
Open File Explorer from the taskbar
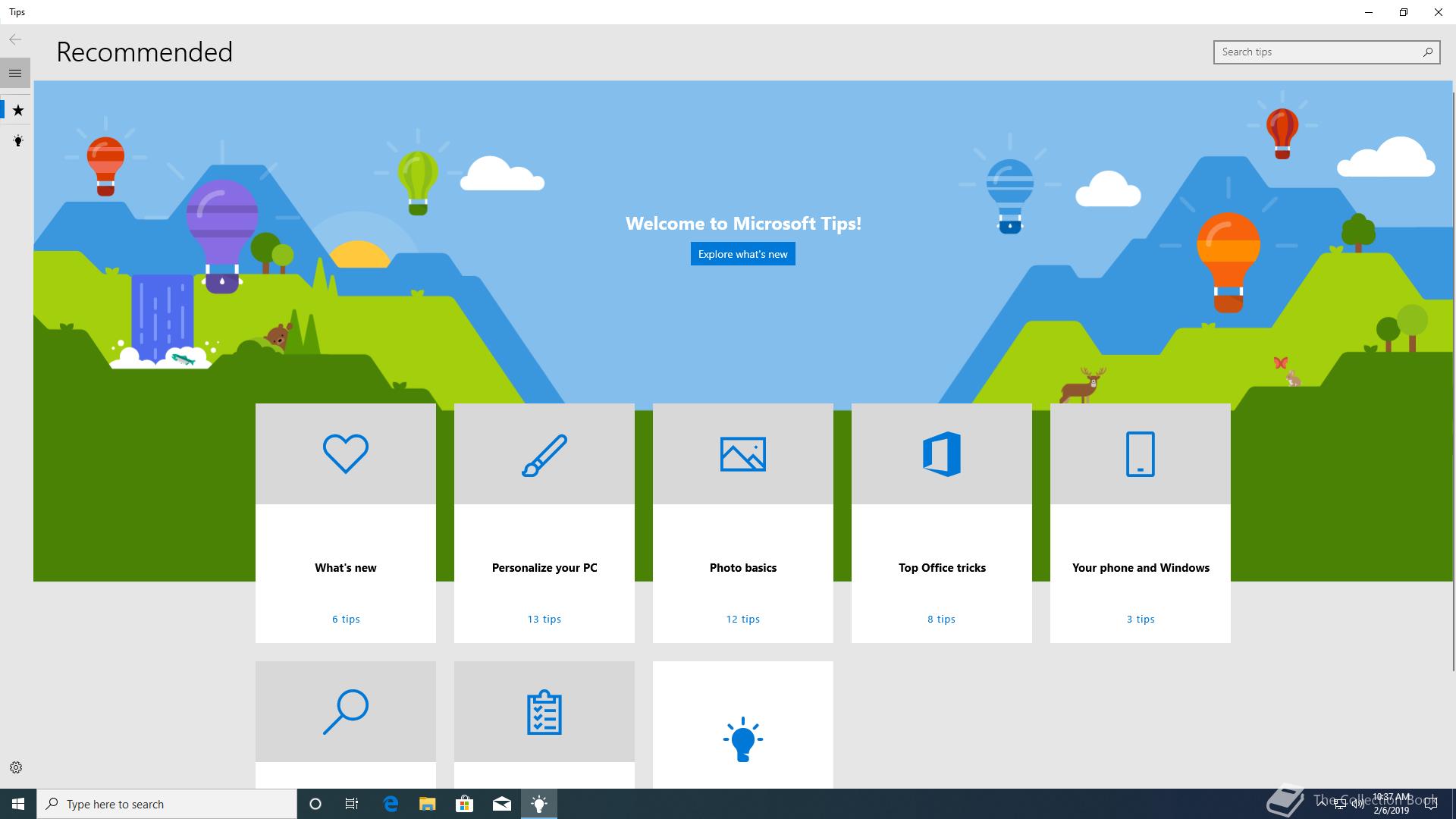(428, 804)
